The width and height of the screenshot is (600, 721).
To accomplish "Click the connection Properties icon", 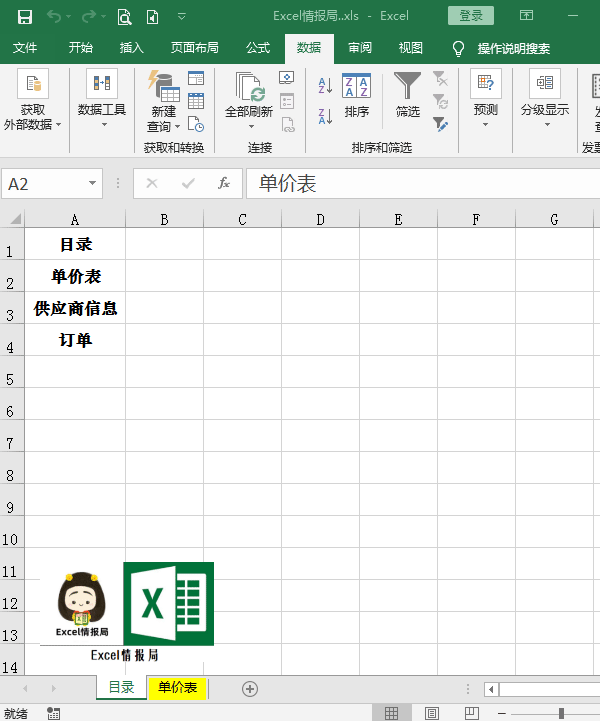I will (x=287, y=101).
